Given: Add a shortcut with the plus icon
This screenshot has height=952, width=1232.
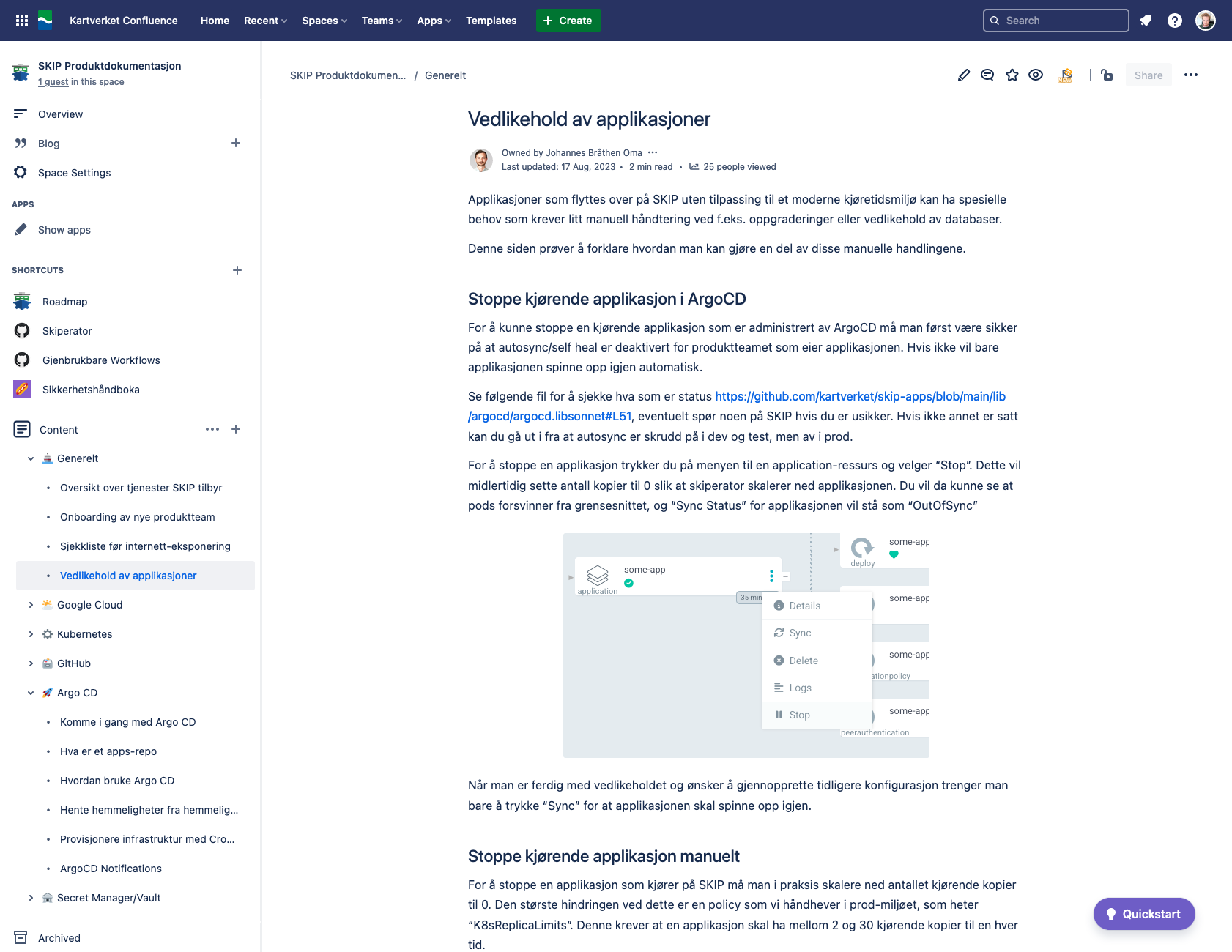Looking at the screenshot, I should pos(237,270).
